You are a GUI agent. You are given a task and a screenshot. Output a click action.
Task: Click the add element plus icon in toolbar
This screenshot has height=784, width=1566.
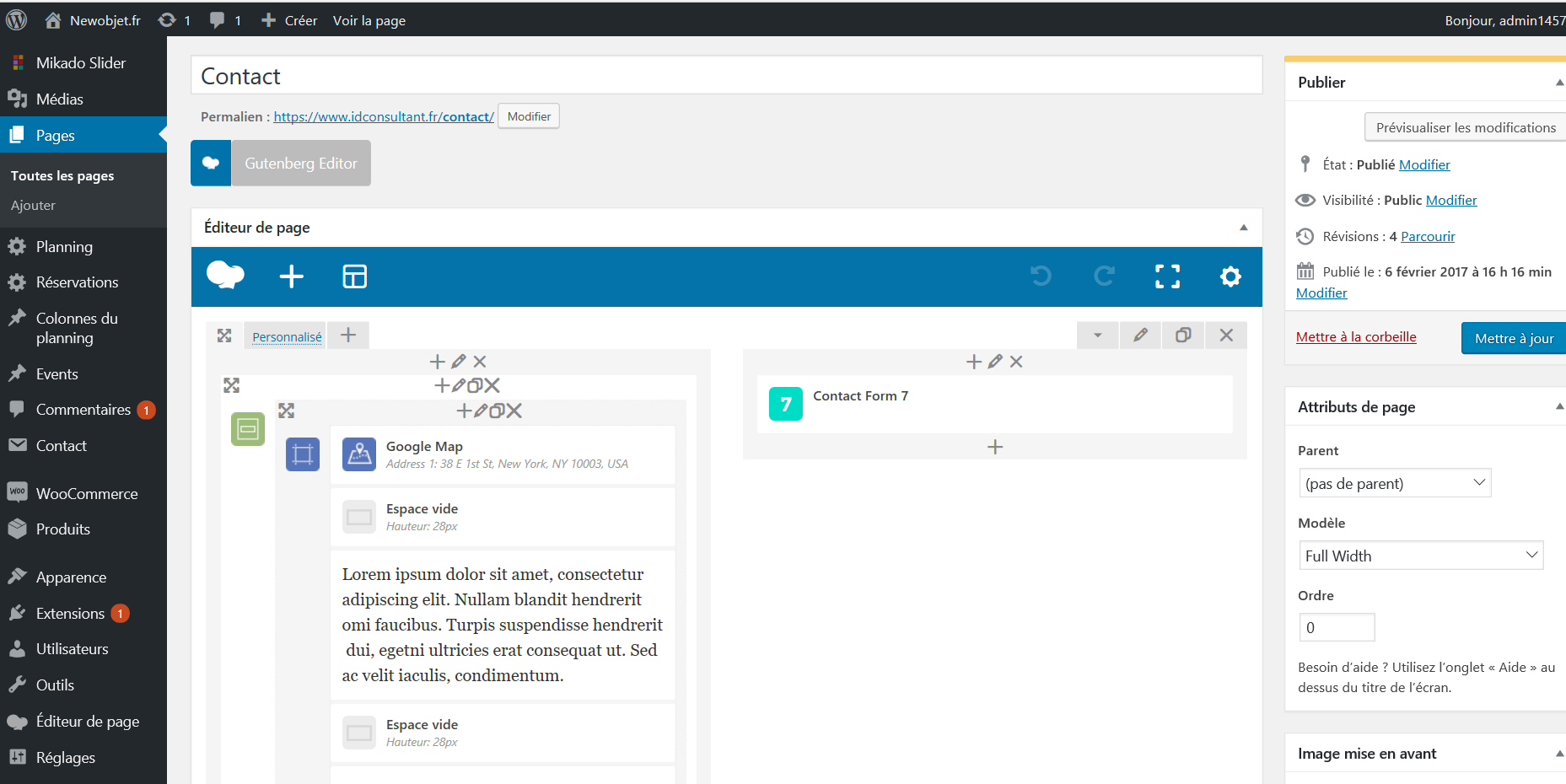291,277
